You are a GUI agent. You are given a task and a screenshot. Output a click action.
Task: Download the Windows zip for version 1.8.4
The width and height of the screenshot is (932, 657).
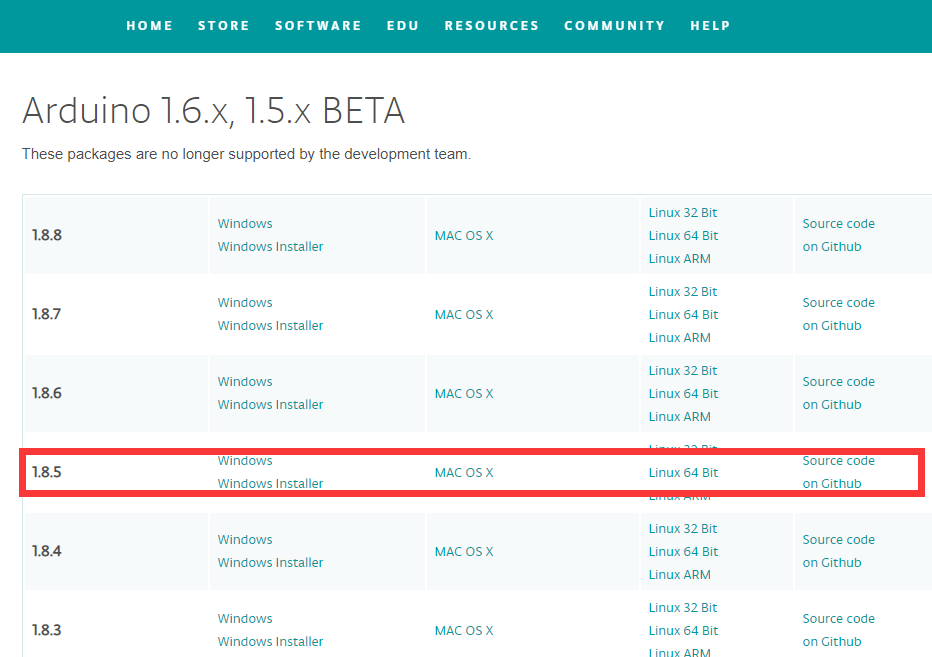pos(245,540)
